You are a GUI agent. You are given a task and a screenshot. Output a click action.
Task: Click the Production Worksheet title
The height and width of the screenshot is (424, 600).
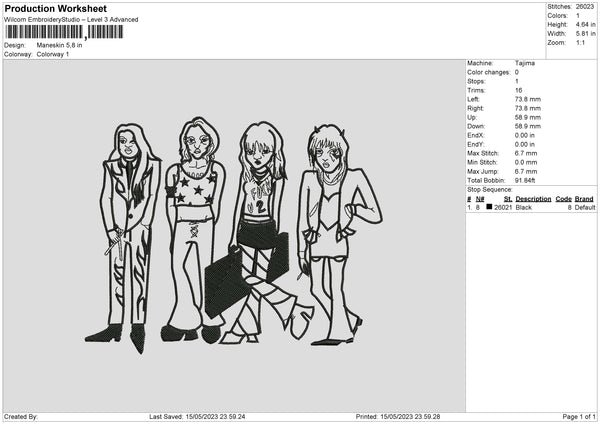coord(55,8)
